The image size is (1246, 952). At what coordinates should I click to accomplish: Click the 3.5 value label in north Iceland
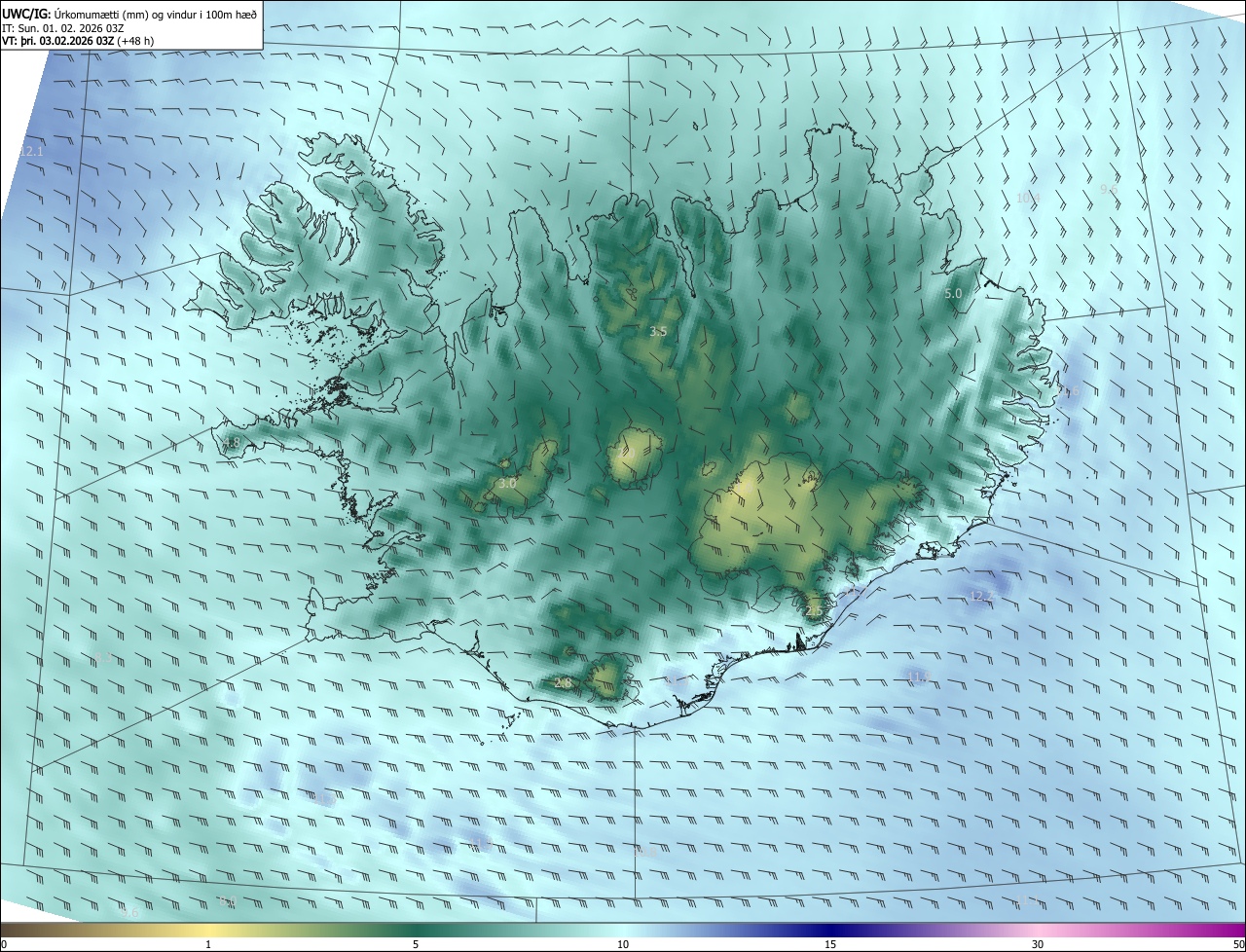(x=658, y=331)
